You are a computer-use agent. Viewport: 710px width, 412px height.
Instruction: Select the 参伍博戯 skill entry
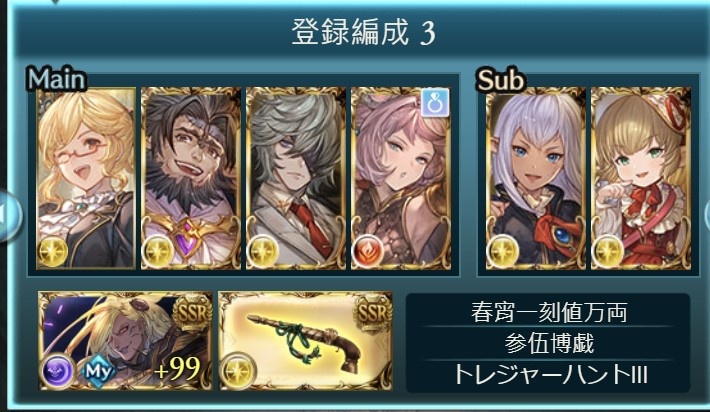[549, 344]
